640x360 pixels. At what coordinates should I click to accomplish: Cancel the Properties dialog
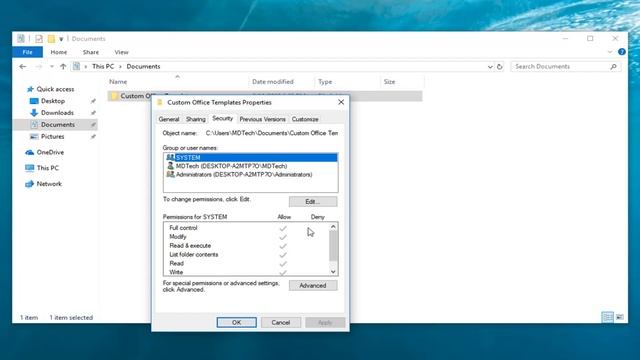pos(281,322)
